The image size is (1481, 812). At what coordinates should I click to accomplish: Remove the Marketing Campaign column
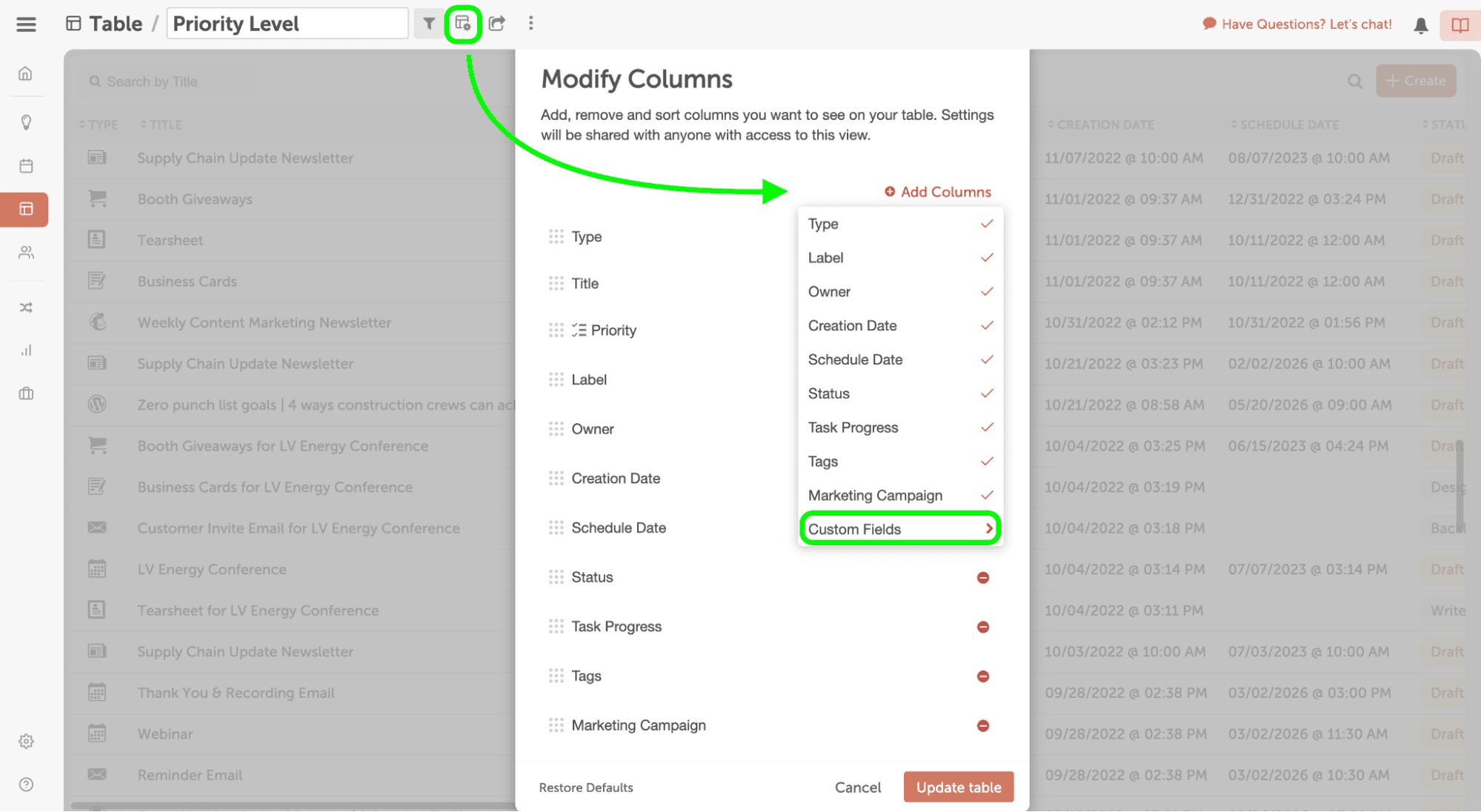[983, 726]
